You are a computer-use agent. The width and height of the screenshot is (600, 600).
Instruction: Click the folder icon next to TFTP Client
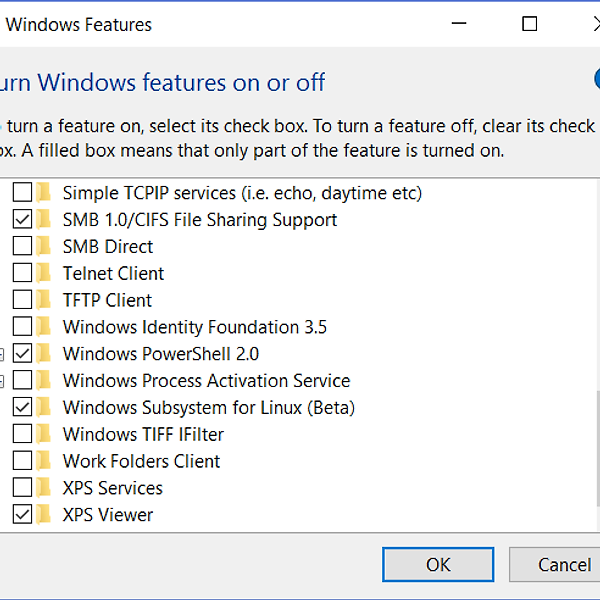[x=44, y=300]
